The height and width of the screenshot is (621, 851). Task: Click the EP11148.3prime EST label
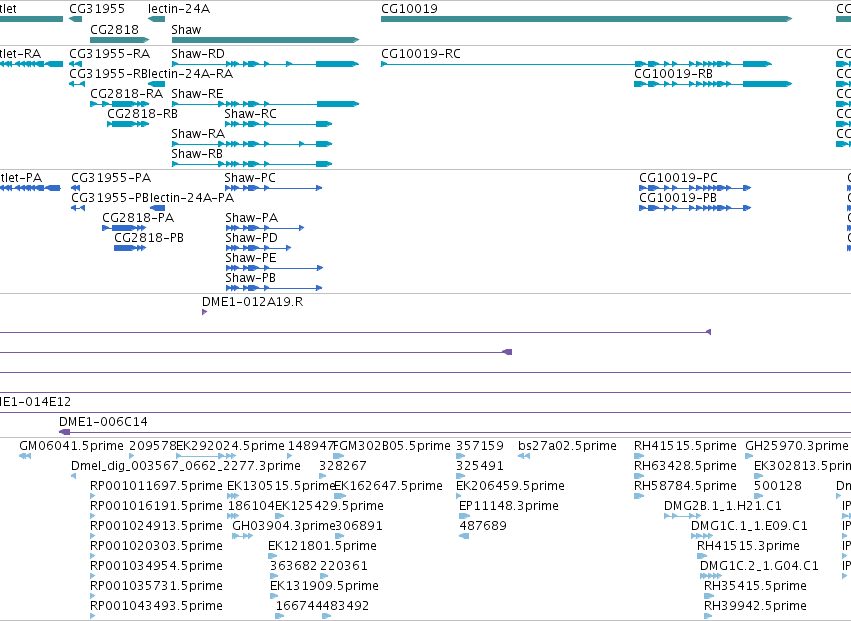pyautogui.click(x=509, y=506)
